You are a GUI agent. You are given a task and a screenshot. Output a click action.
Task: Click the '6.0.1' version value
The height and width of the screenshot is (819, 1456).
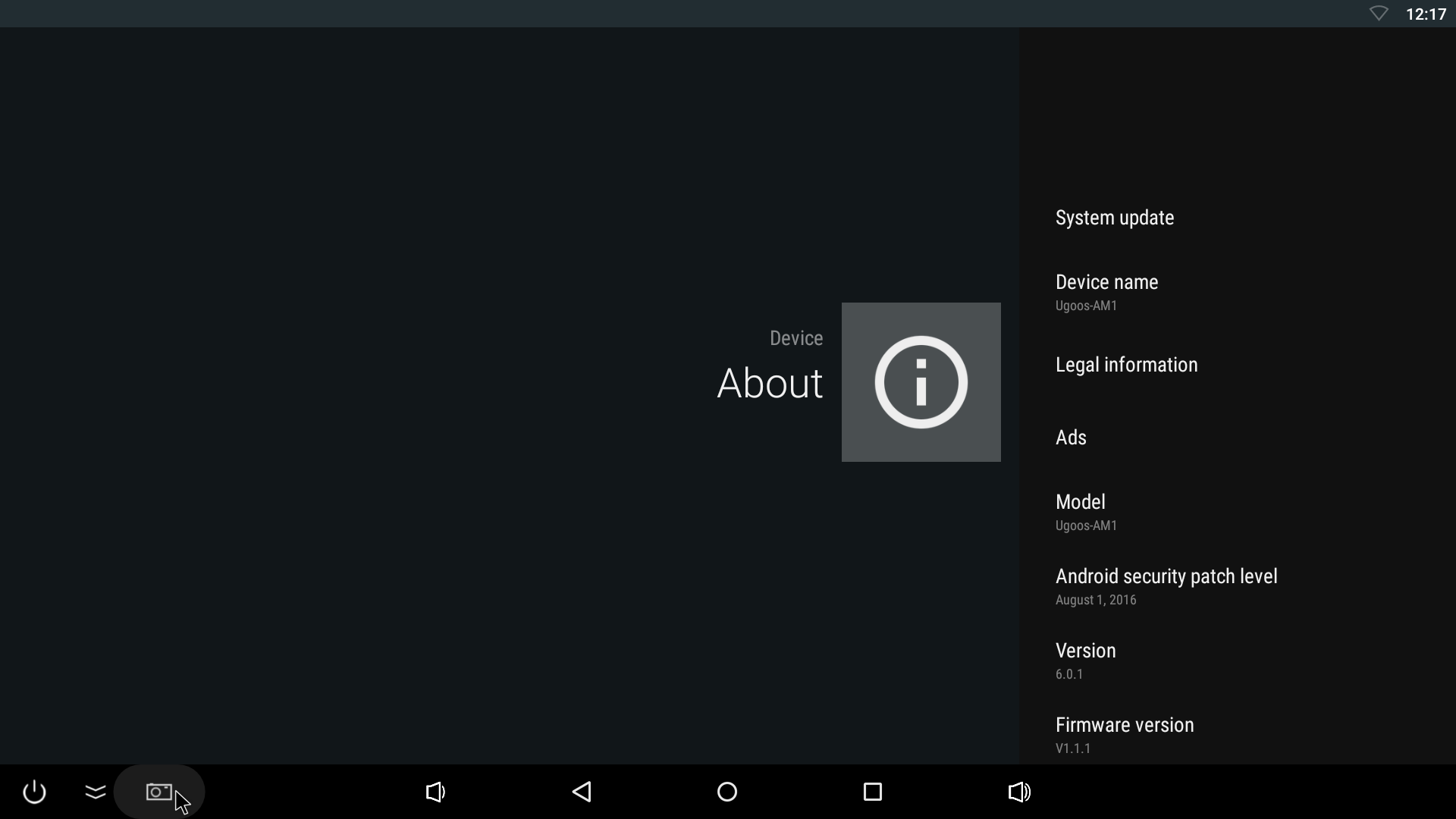1069,674
